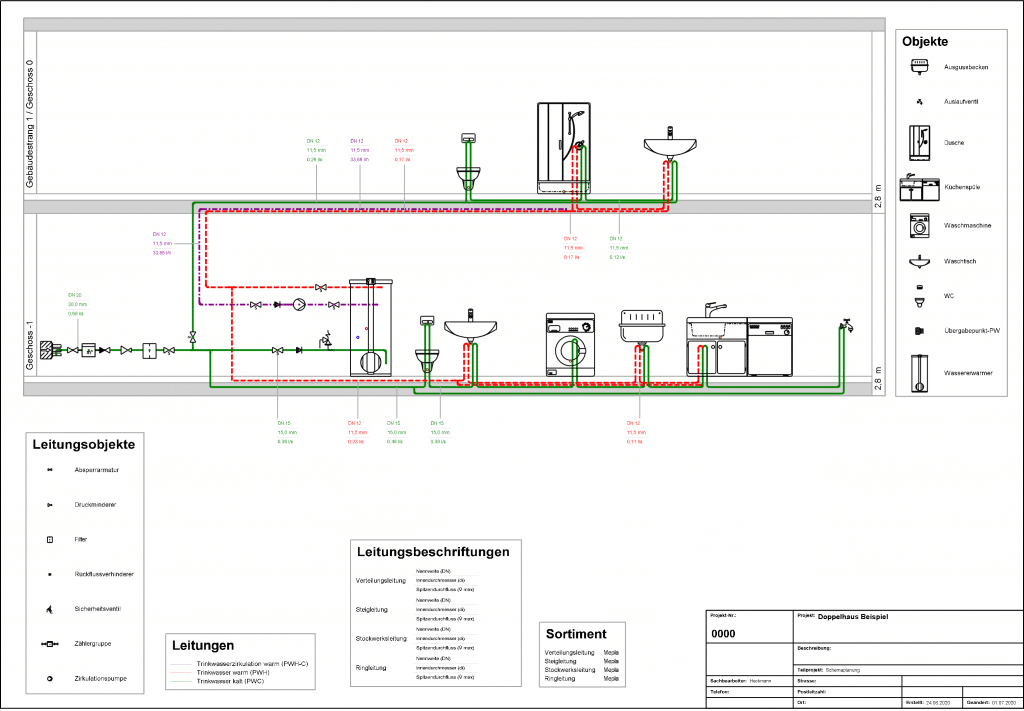This screenshot has height=711, width=1024.
Task: Select the Filter symbol in the Leitungsobjekte legend
Action: pyautogui.click(x=50, y=539)
